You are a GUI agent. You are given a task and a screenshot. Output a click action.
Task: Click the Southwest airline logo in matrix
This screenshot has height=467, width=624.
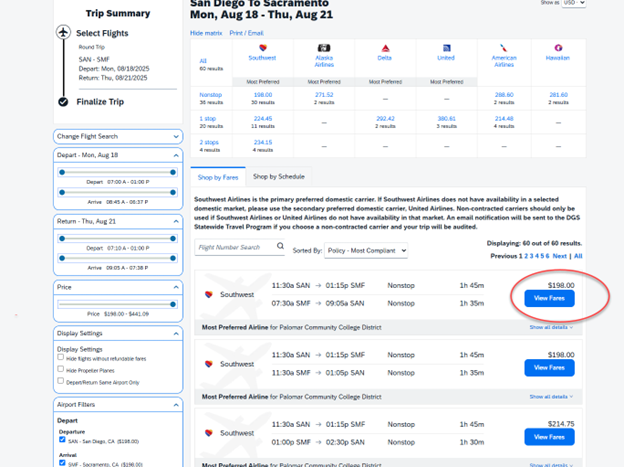263,48
